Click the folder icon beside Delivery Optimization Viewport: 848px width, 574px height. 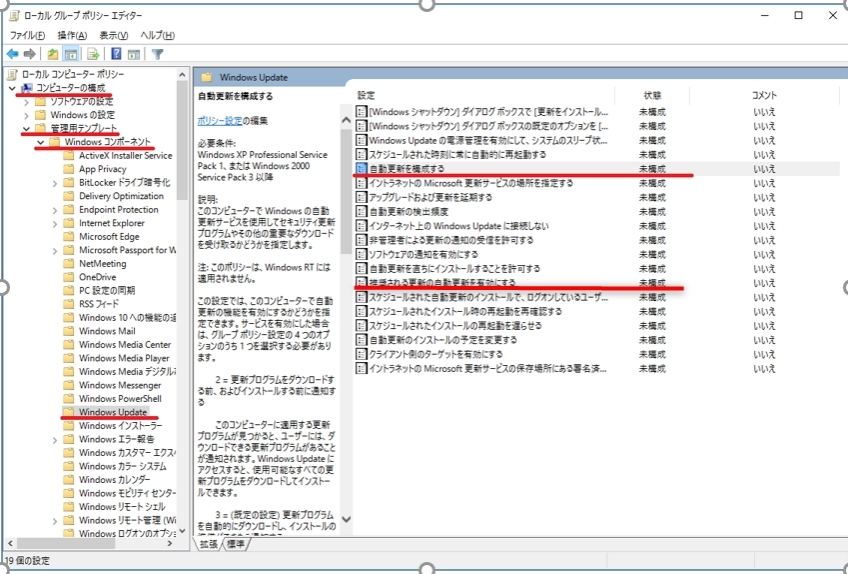[69, 196]
